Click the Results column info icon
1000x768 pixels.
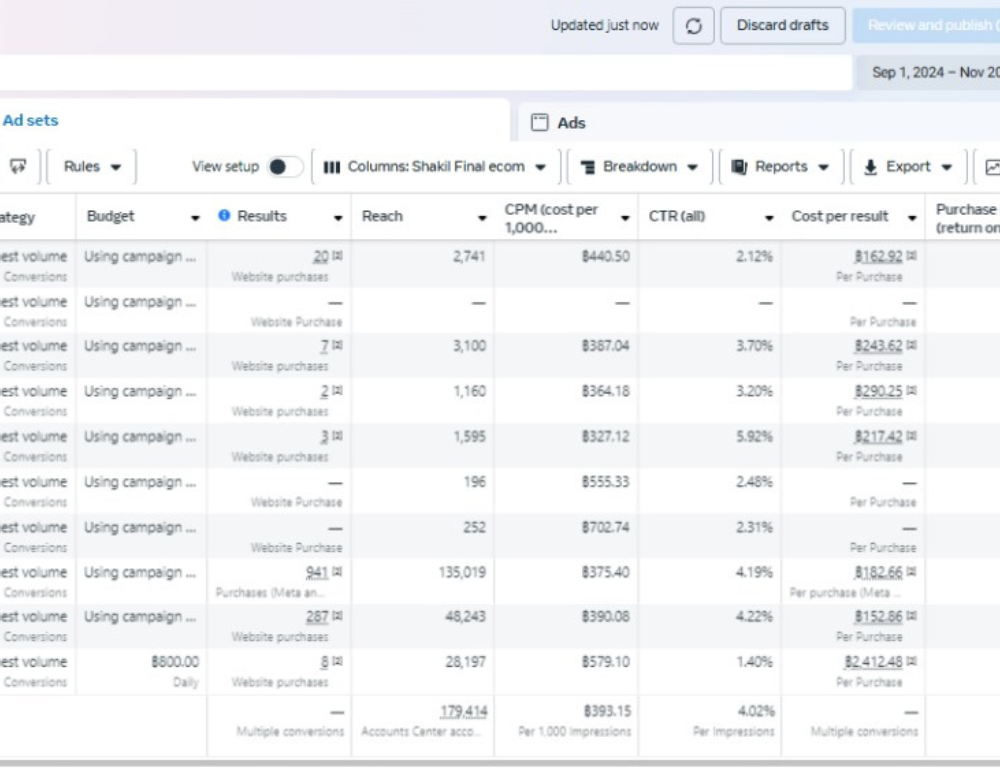pos(224,216)
